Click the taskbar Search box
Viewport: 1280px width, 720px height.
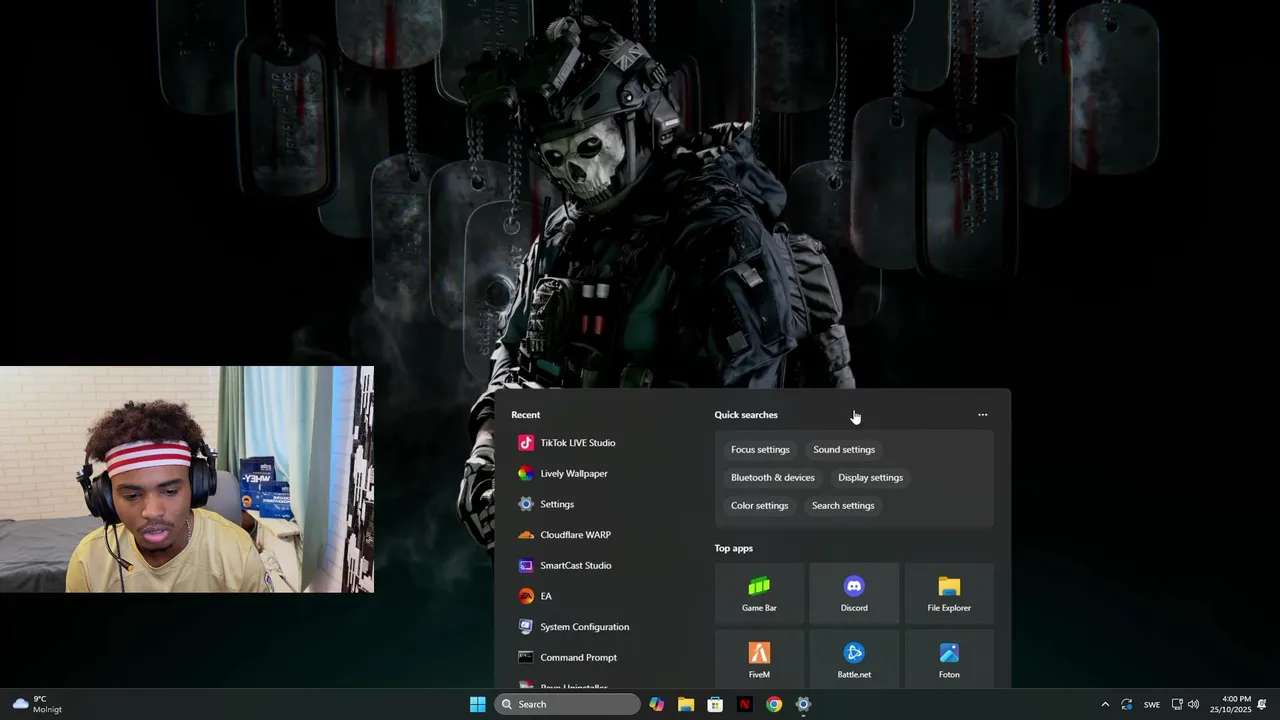point(567,704)
